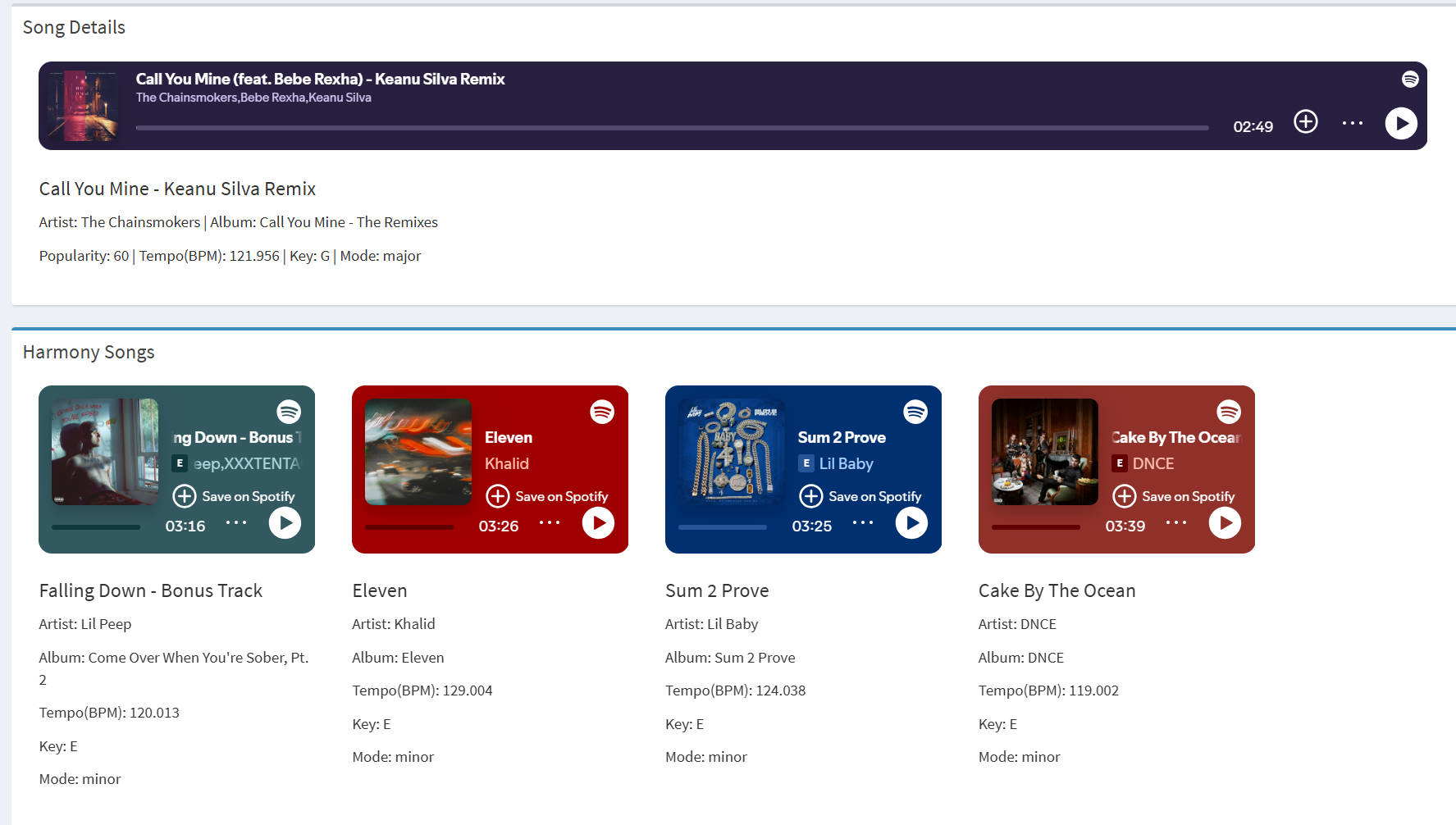This screenshot has height=825, width=1456.
Task: Play Cake By The Ocean
Action: click(x=1225, y=523)
